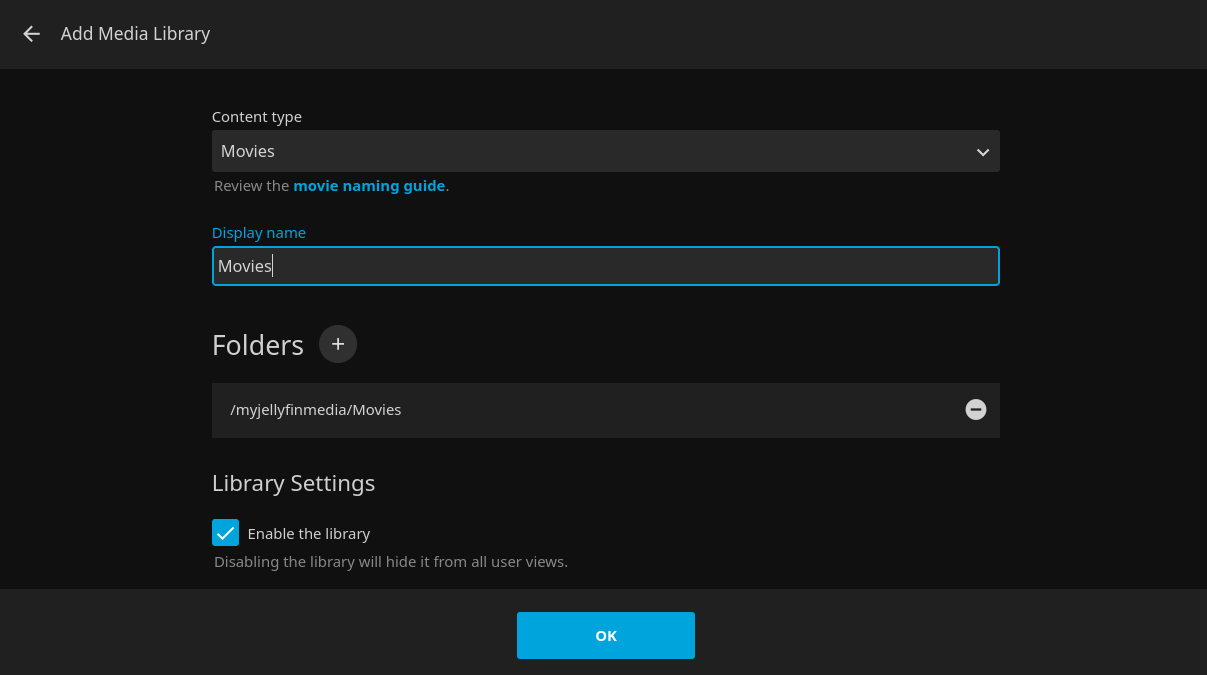Add a folder with the plus button
The width and height of the screenshot is (1207, 675).
click(x=338, y=344)
